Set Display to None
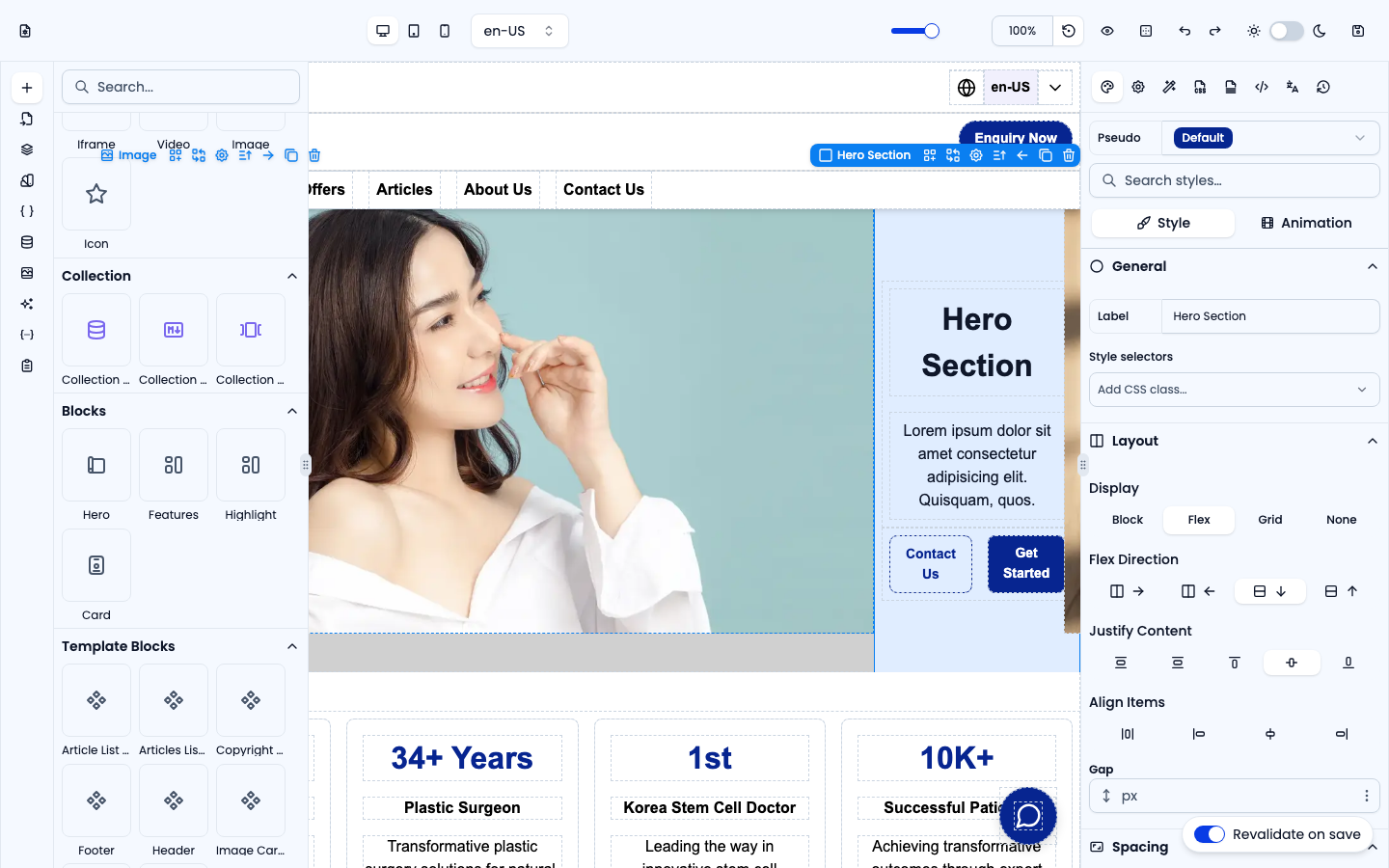 (x=1342, y=520)
